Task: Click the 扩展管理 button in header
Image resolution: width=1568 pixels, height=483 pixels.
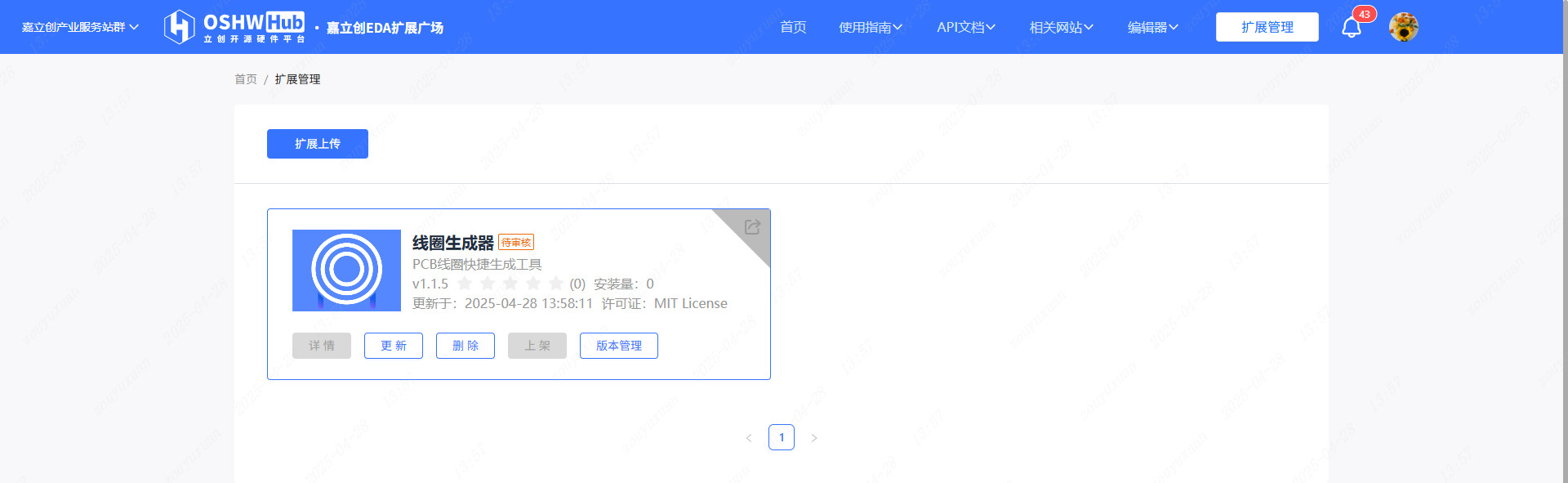Action: tap(1267, 27)
